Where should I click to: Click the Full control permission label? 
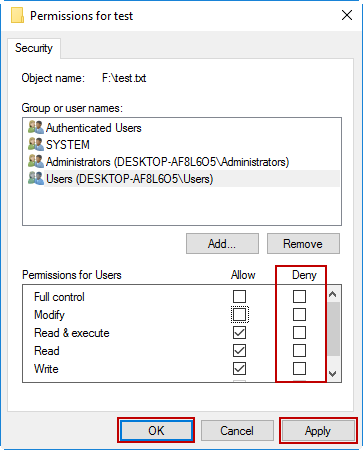[59, 297]
